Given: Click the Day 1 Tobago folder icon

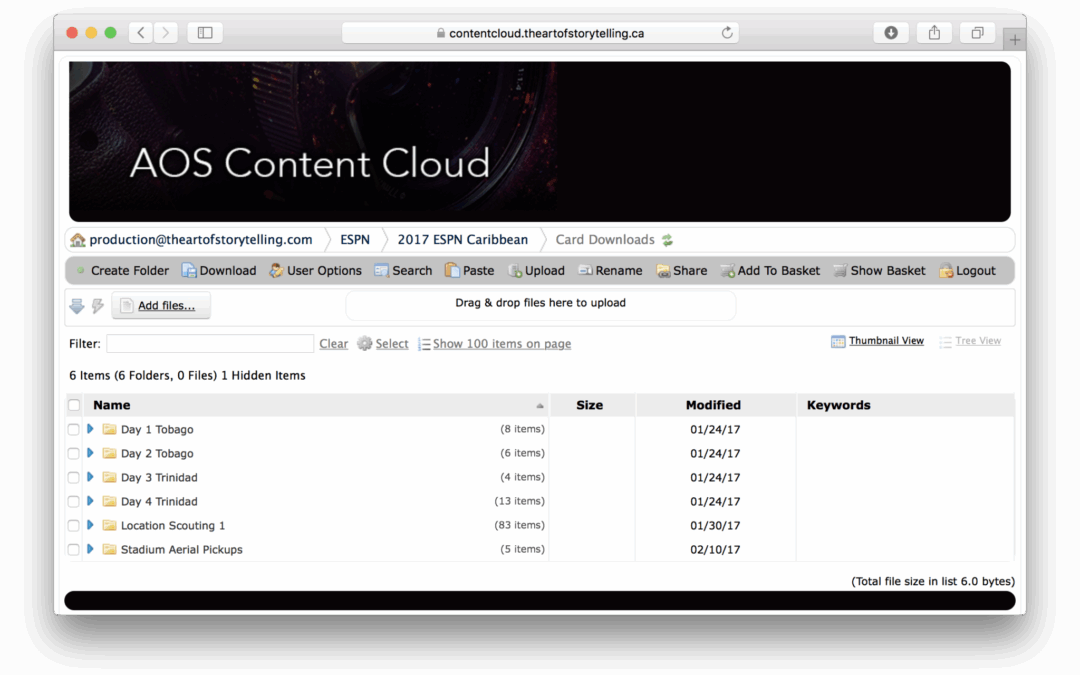Looking at the screenshot, I should (109, 429).
